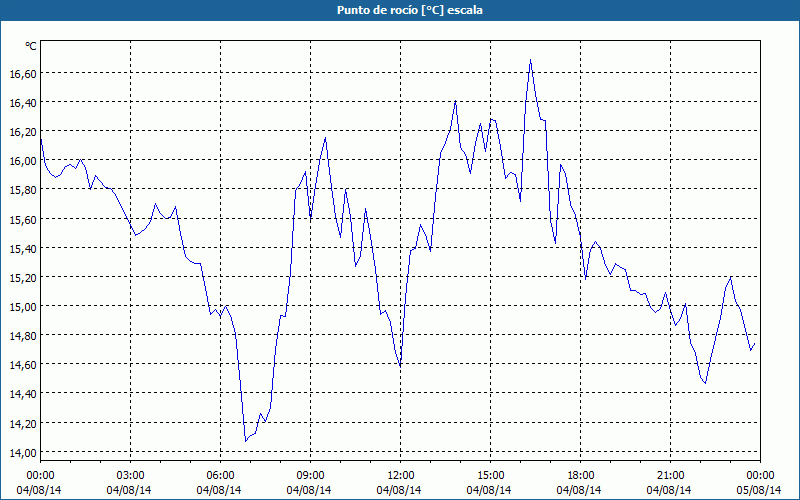800x500 pixels.
Task: Click the °C unit label on the y-axis
Action: (x=31, y=46)
